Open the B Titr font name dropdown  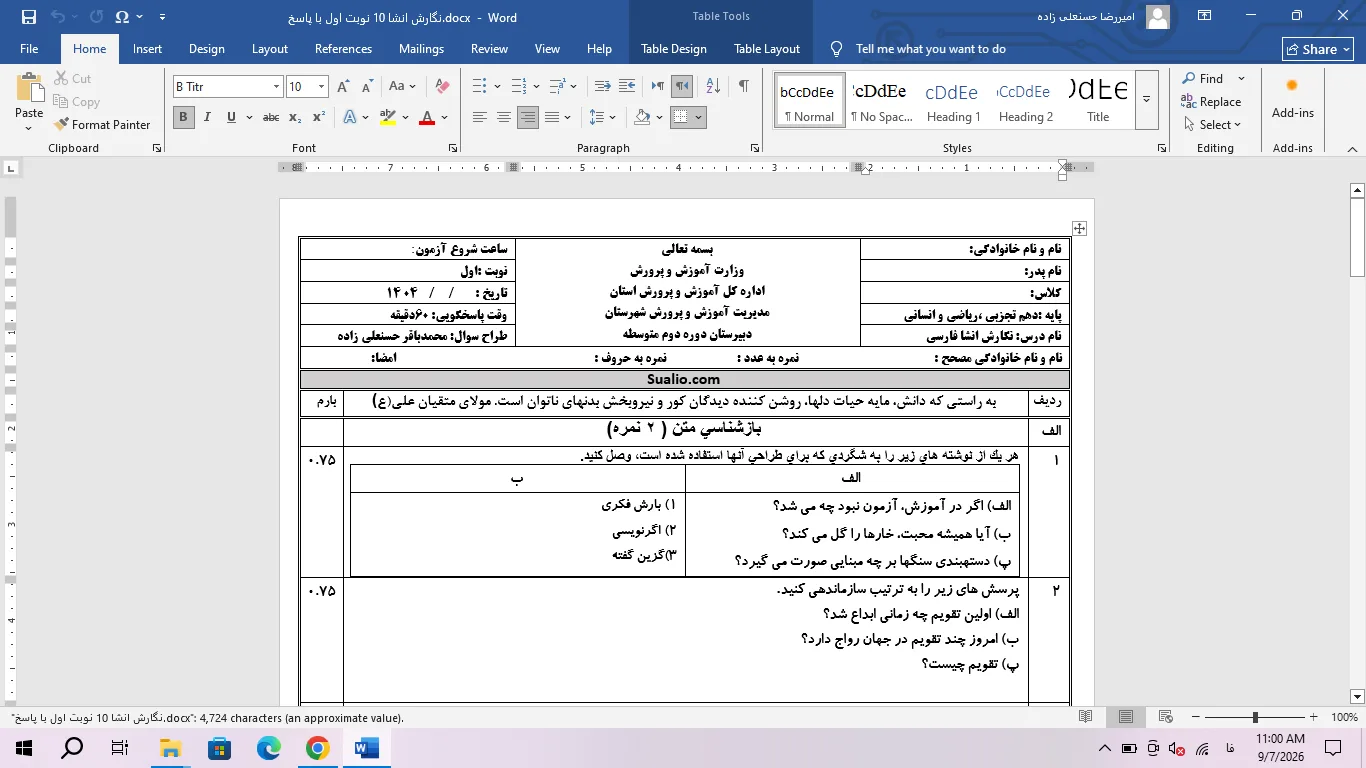276,87
